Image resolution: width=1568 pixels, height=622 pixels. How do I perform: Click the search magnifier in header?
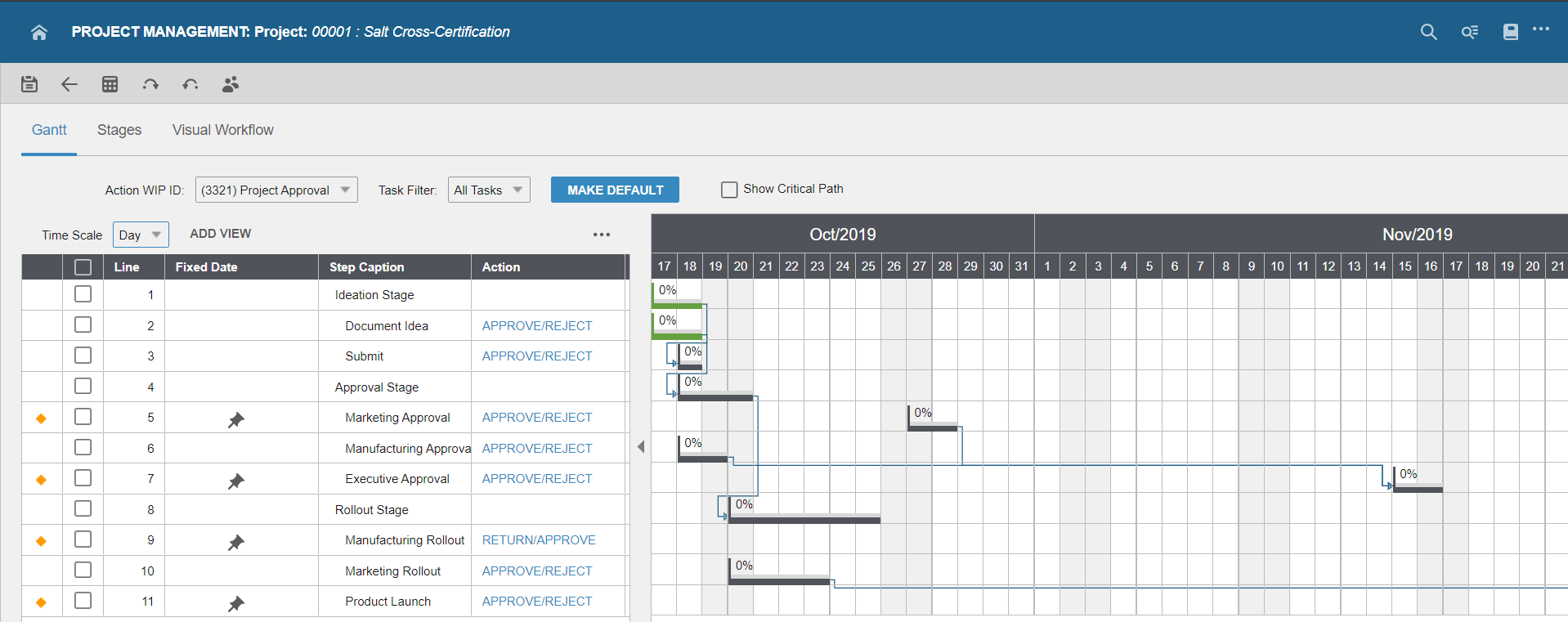1428,32
